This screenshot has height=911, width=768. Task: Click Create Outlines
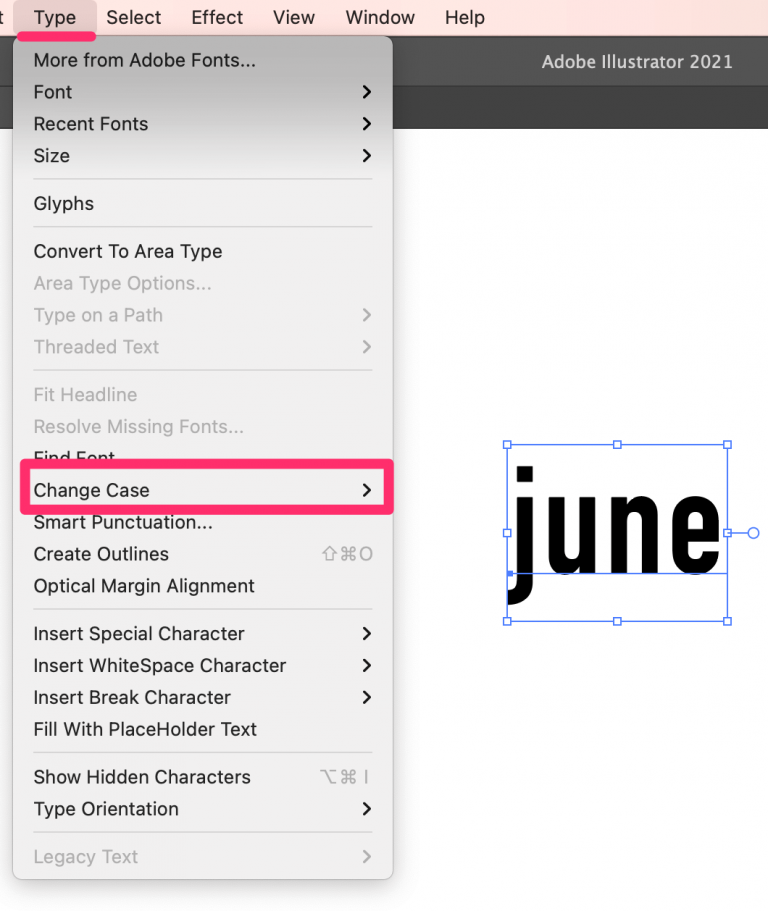coord(101,554)
